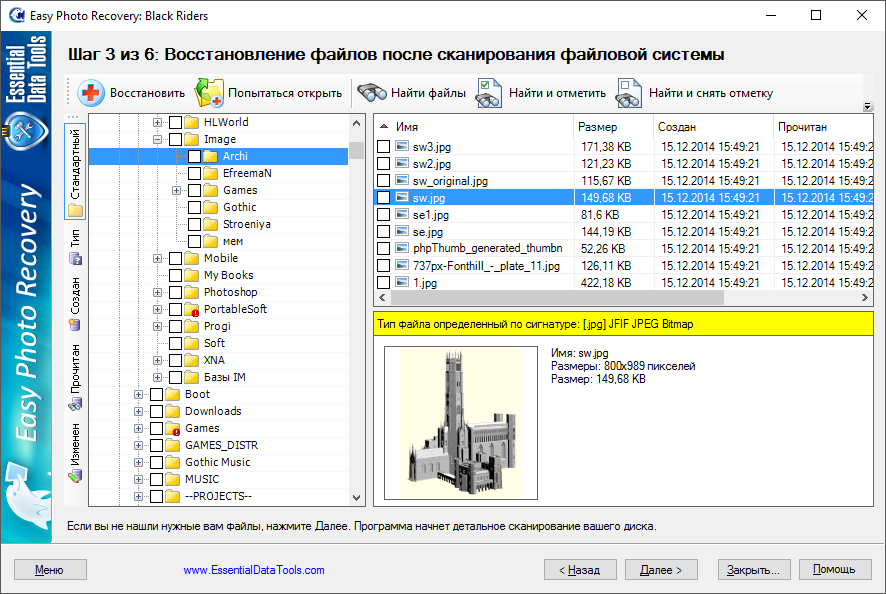Click the se.jpg image file icon
Viewport: 886px width, 594px height.
click(402, 231)
